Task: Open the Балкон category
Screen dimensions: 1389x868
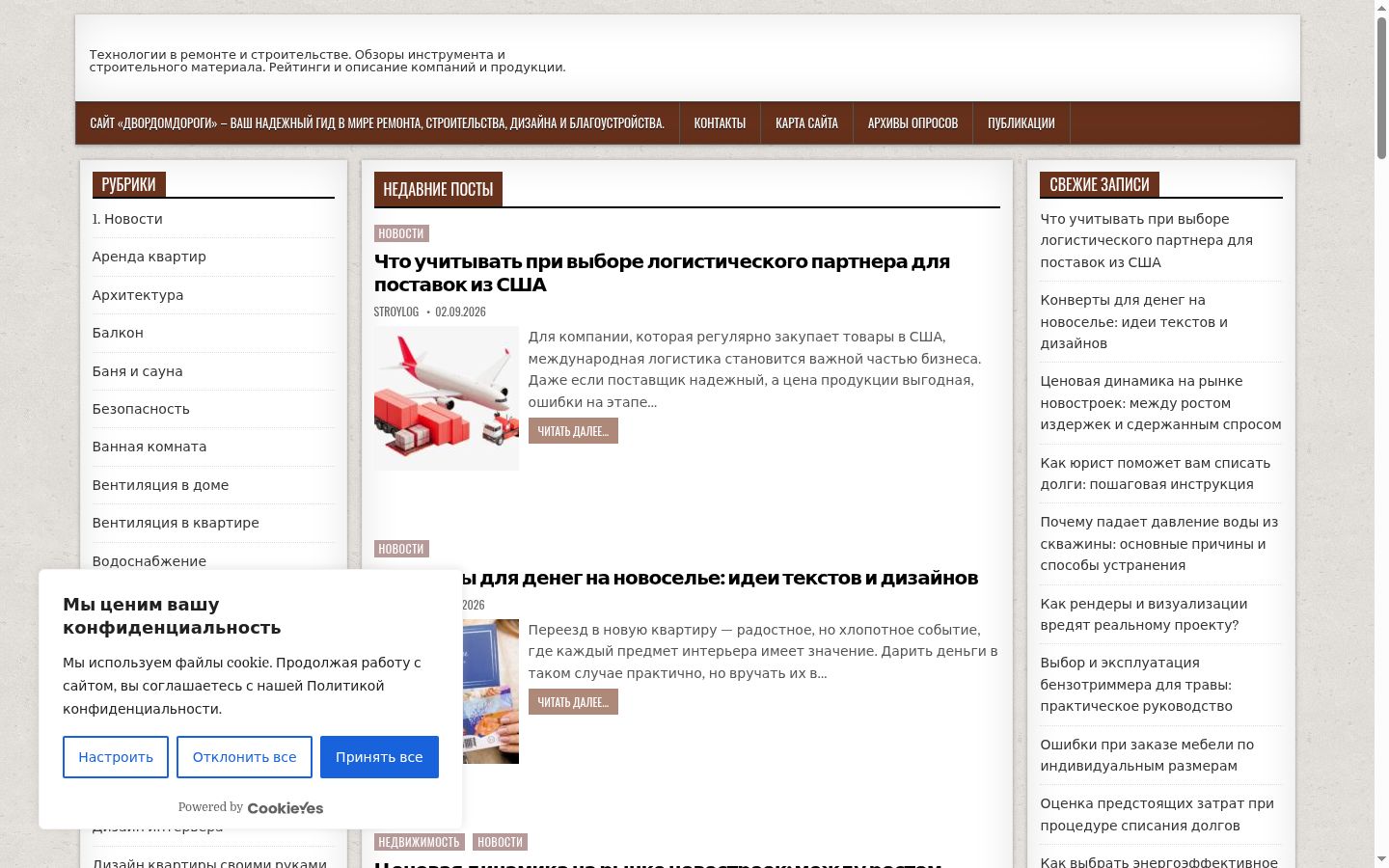Action: click(x=118, y=333)
